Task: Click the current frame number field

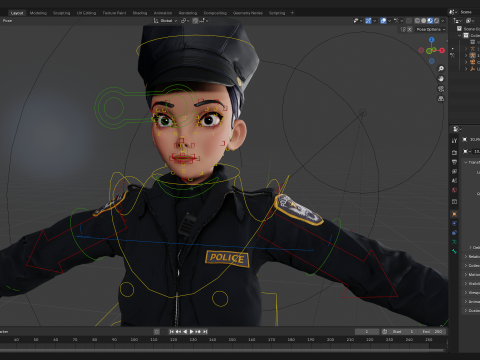Action: [x=367, y=332]
